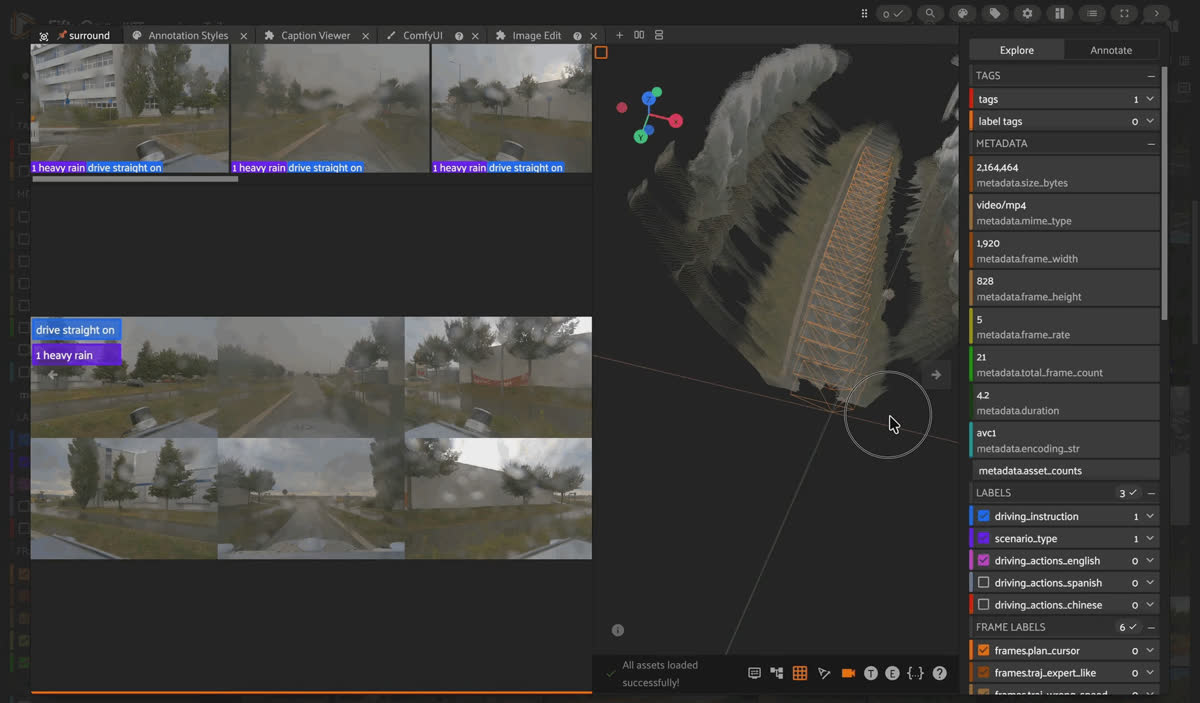Close the Caption Viewer tab
Image resolution: width=1200 pixels, height=703 pixels.
tap(365, 36)
